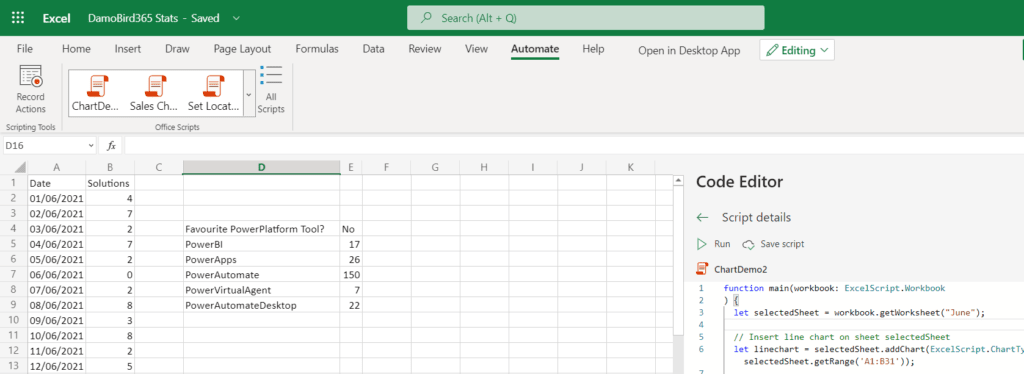This screenshot has width=1024, height=374.
Task: Switch to the Data tab
Action: [374, 49]
